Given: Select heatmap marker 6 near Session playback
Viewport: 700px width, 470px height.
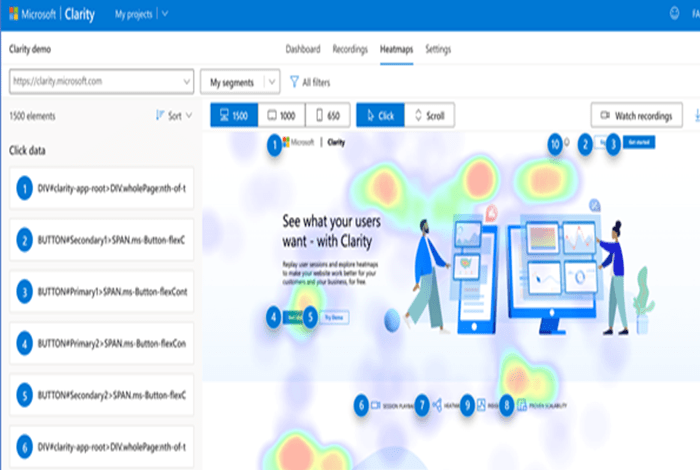Looking at the screenshot, I should point(361,406).
